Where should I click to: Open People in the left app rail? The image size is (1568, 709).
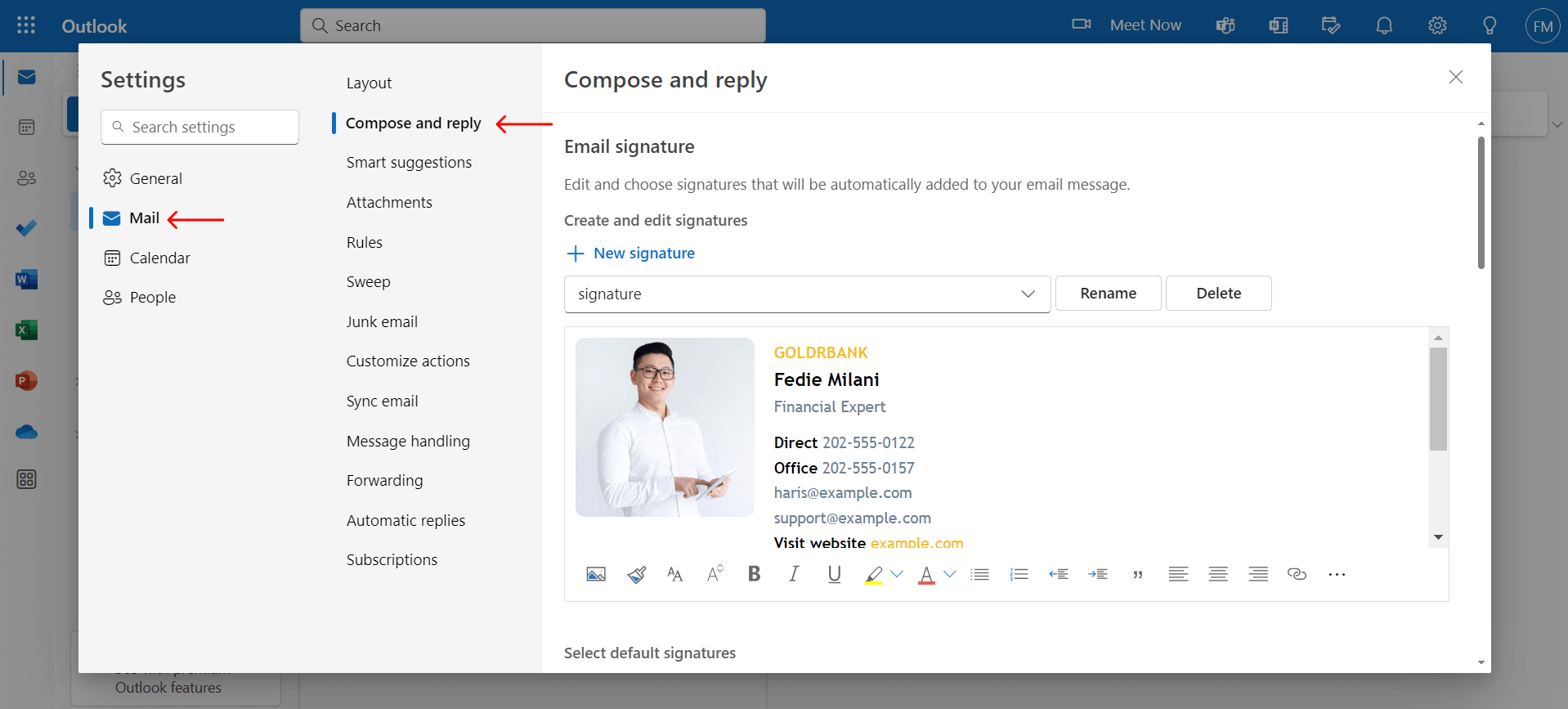coord(26,178)
